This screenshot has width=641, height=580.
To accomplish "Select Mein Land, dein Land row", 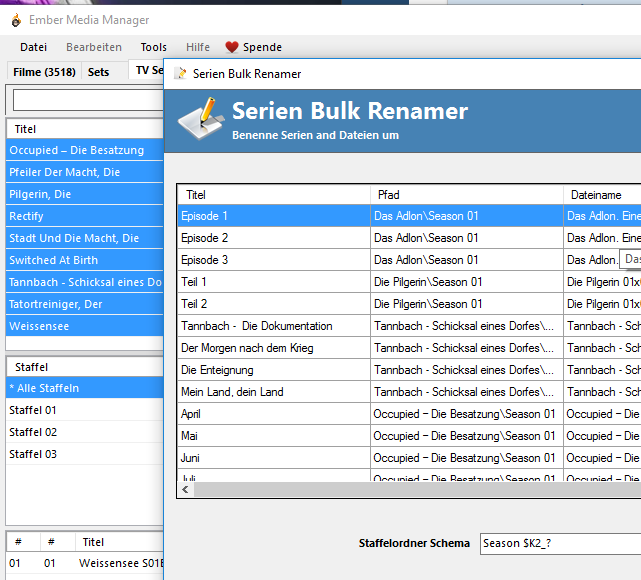I will click(409, 392).
